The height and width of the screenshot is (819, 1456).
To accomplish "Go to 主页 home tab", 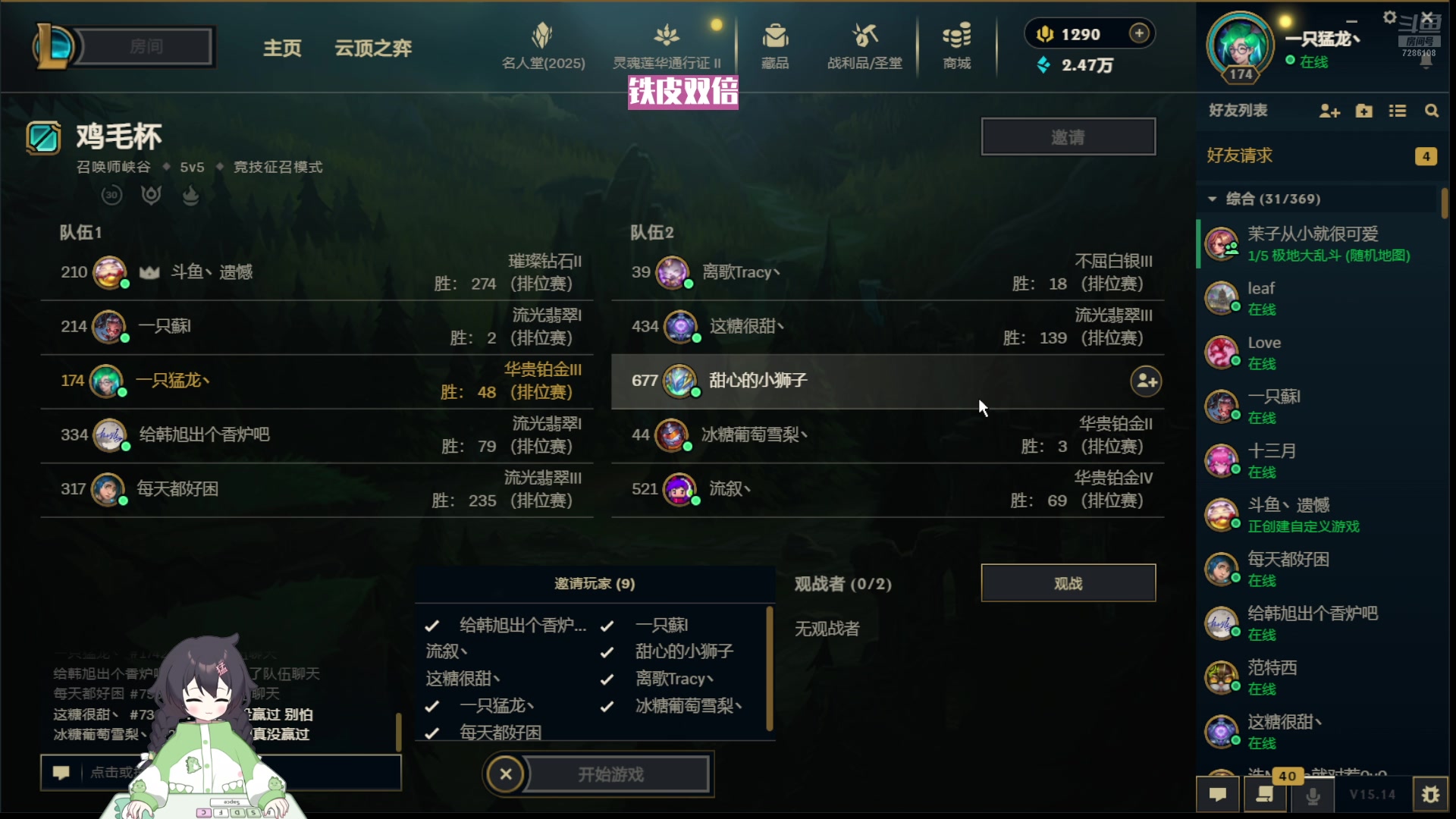I will pos(282,49).
